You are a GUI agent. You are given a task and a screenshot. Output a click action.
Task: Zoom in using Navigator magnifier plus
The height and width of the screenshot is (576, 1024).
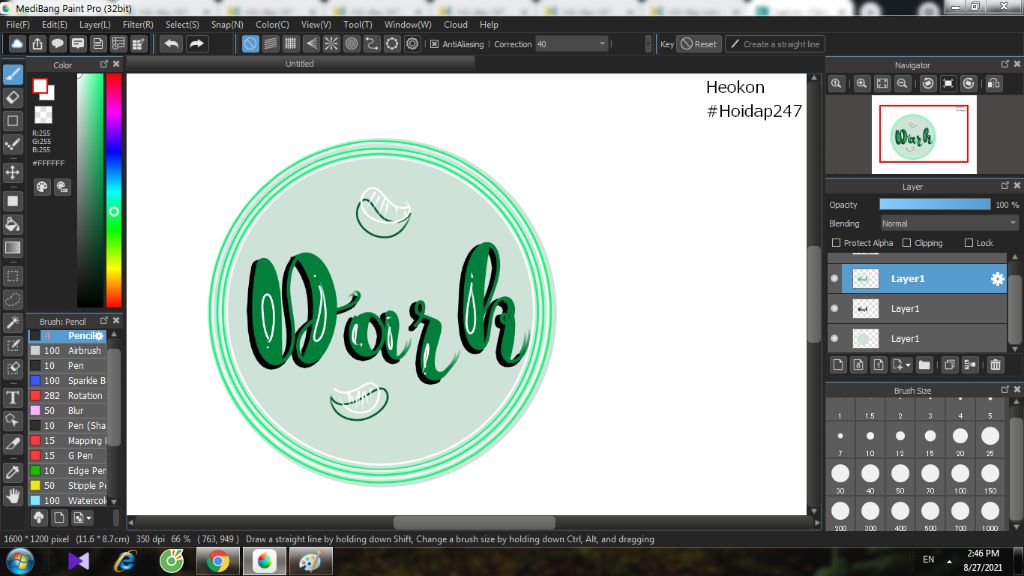pos(862,84)
